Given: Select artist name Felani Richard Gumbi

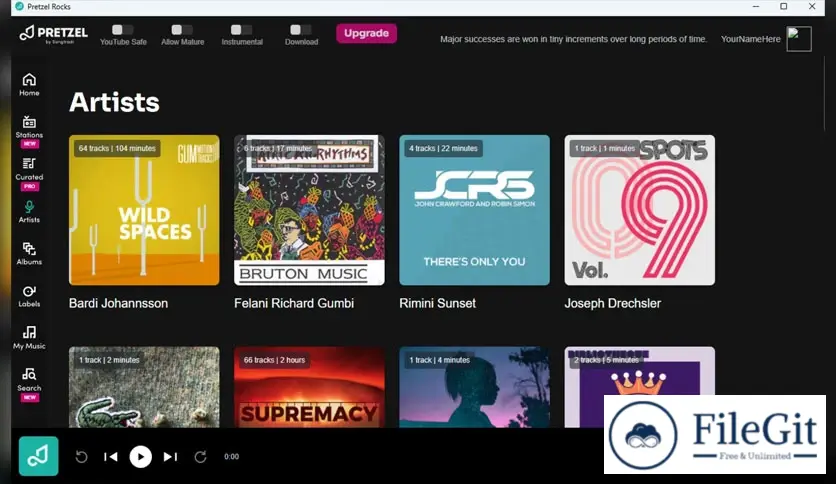Looking at the screenshot, I should (x=294, y=303).
